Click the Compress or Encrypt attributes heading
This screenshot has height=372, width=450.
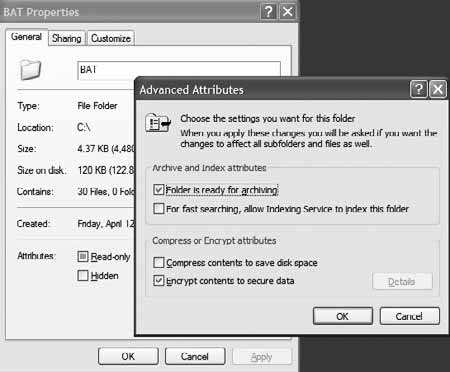coord(214,240)
